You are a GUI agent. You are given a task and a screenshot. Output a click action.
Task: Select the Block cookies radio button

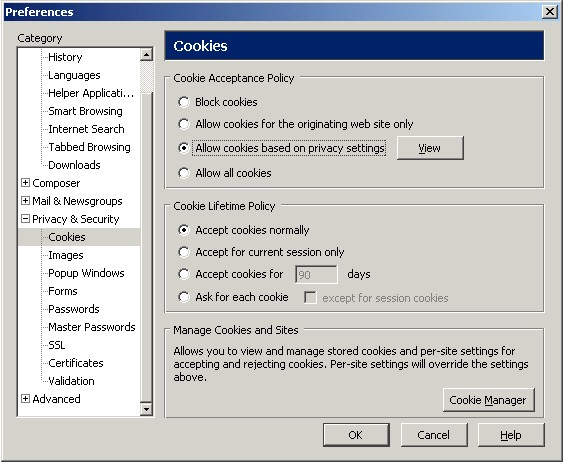pyautogui.click(x=184, y=102)
